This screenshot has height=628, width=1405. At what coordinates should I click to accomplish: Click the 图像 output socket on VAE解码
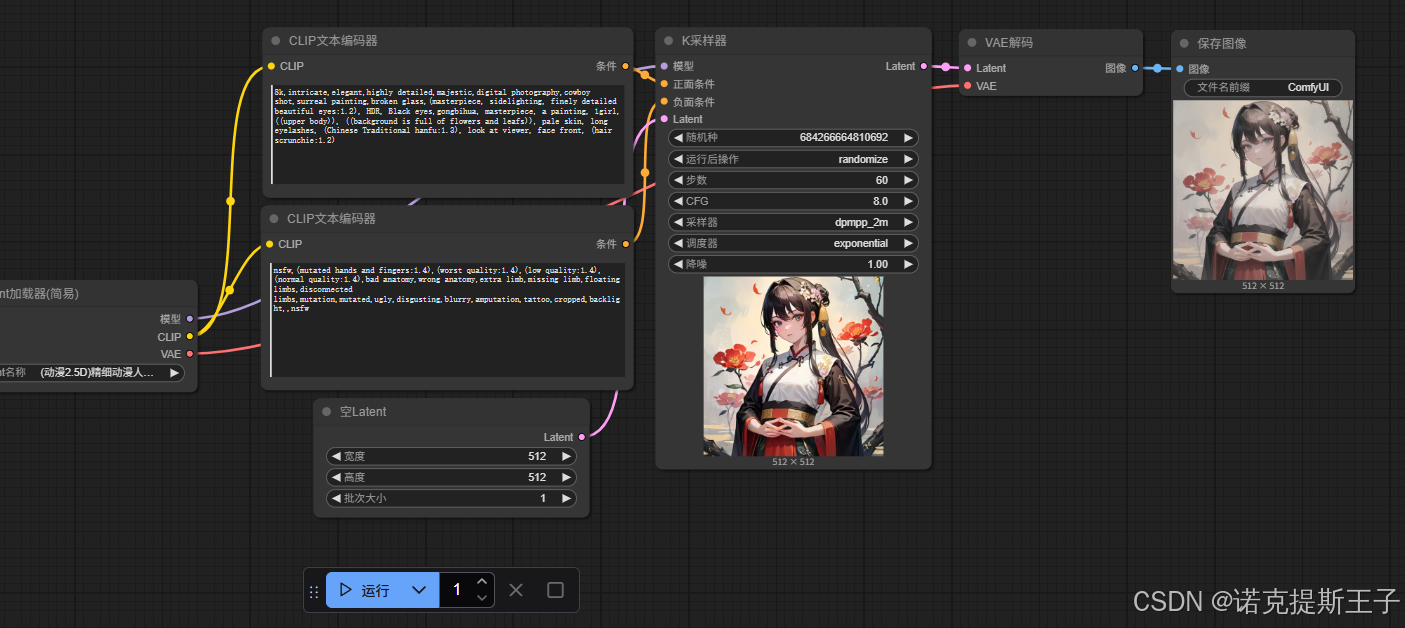coord(1135,68)
